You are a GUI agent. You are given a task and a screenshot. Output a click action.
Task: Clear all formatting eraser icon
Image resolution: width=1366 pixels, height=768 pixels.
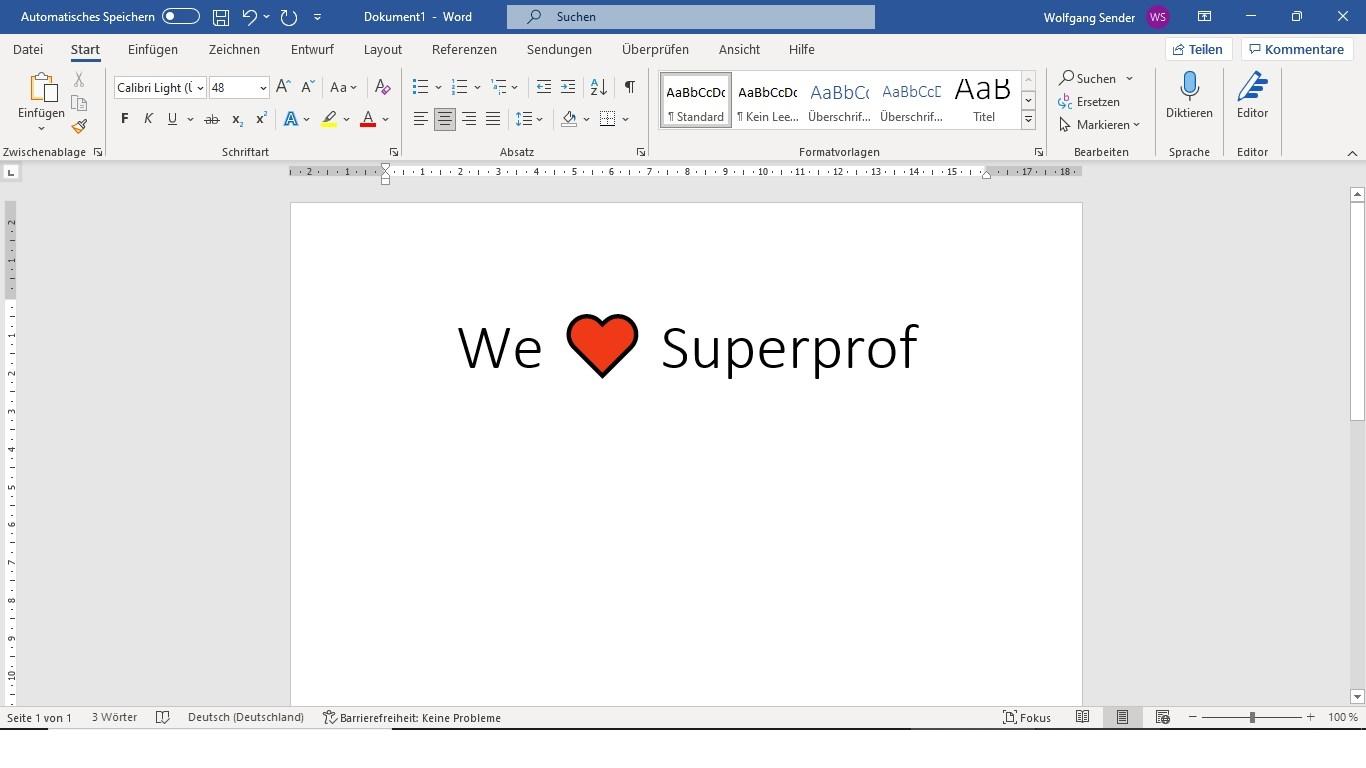[x=382, y=87]
